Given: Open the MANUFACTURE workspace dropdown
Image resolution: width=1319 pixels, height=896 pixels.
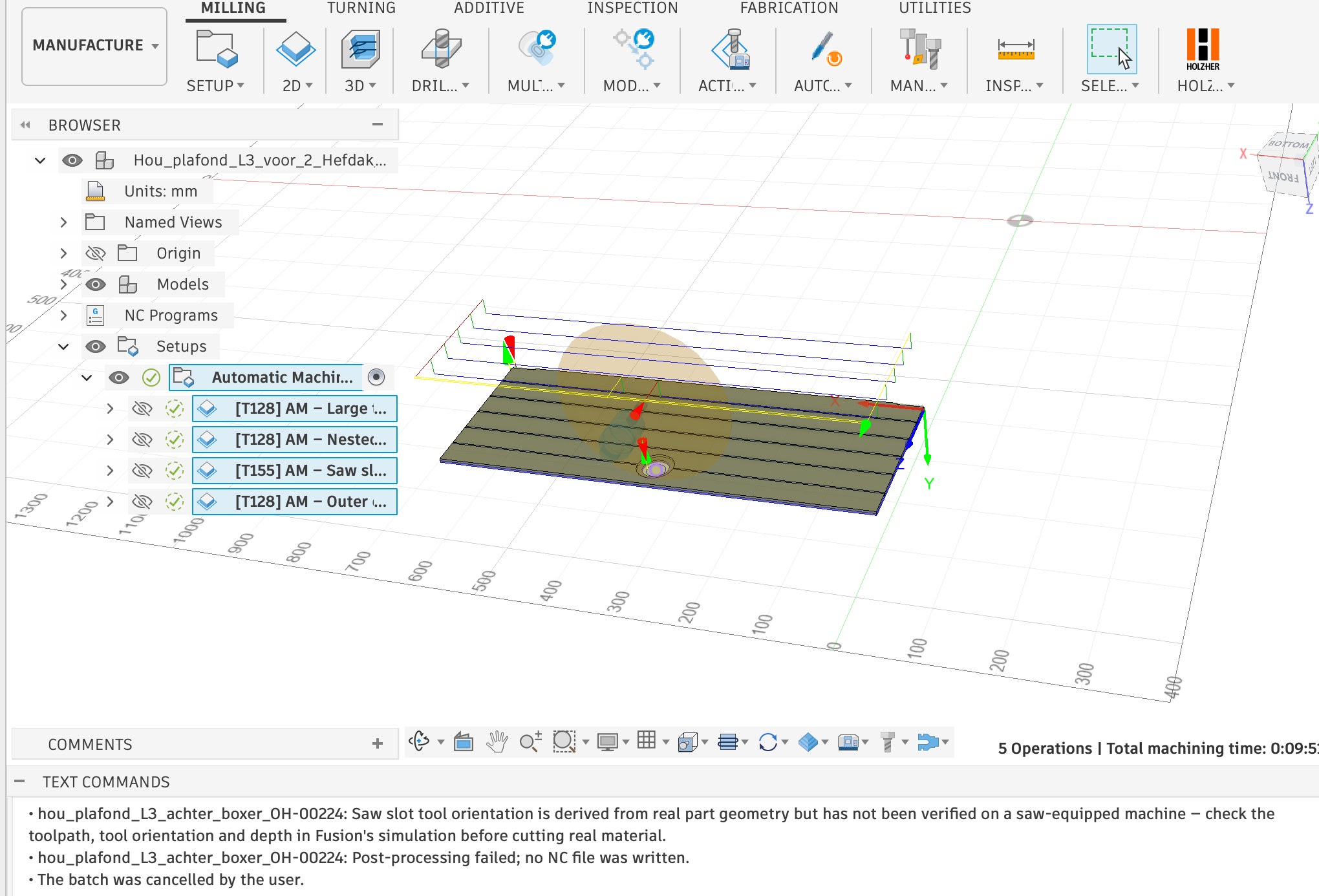Looking at the screenshot, I should (94, 46).
